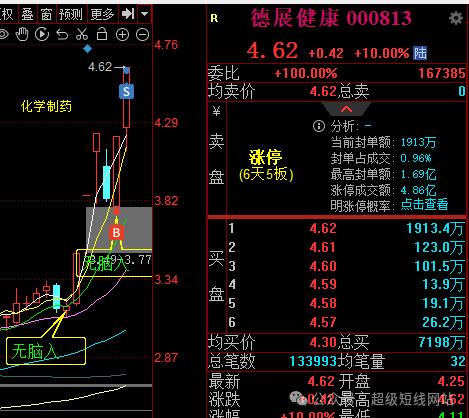The width and height of the screenshot is (469, 418).
Task: Select buy level 6 price 4.57
Action: click(x=323, y=322)
